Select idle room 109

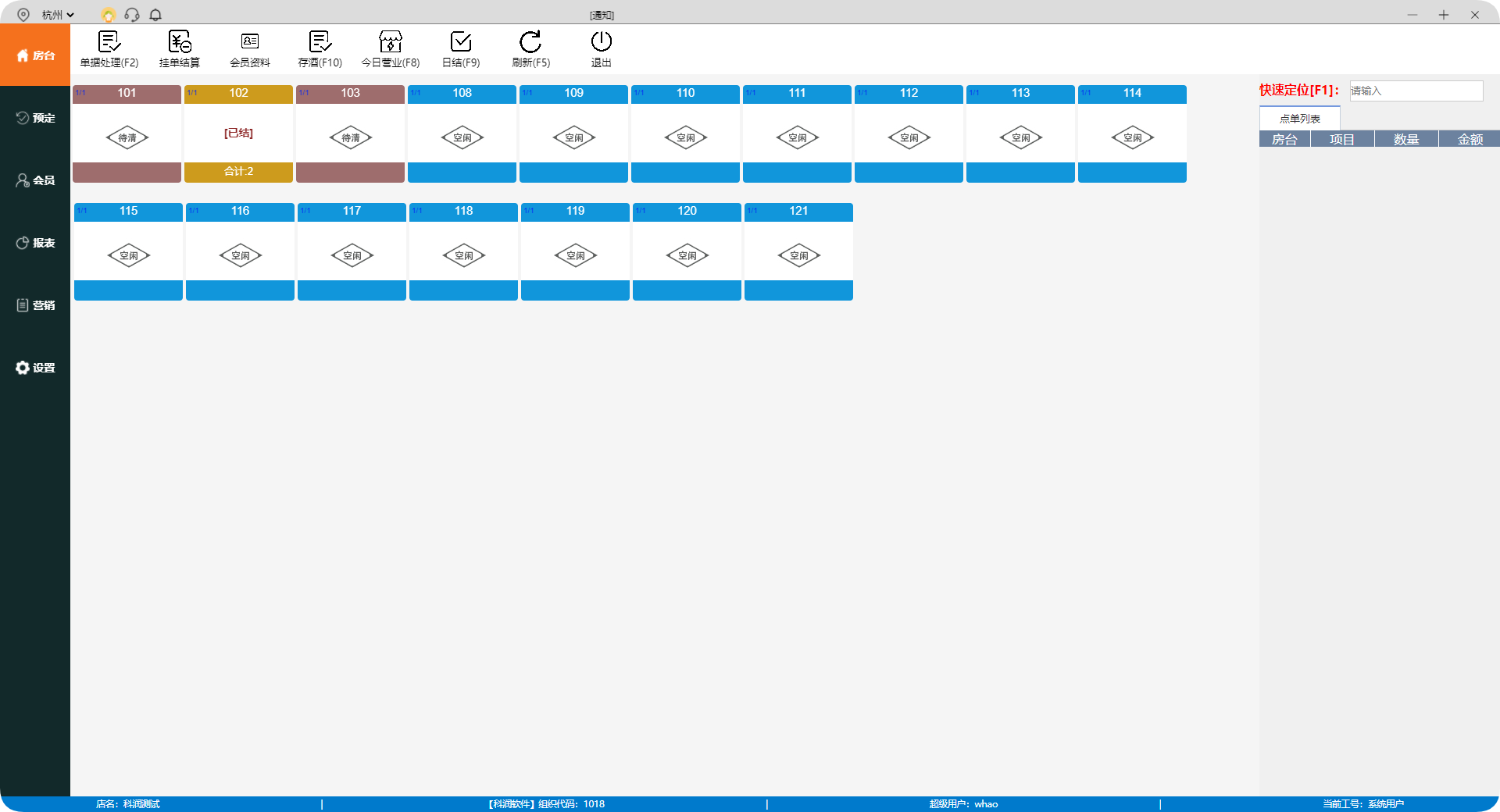(x=573, y=134)
